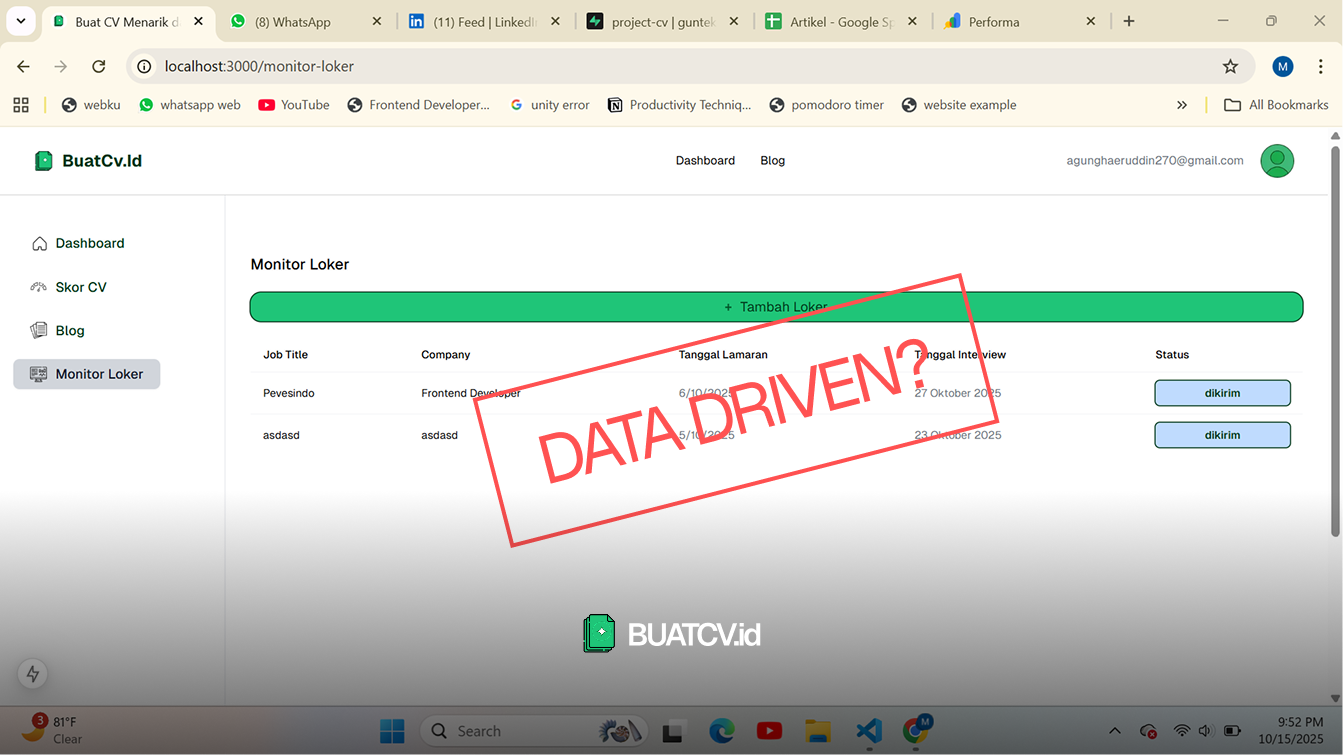Open the whatsapp web bookmark
The image size is (1343, 755).
(x=190, y=105)
